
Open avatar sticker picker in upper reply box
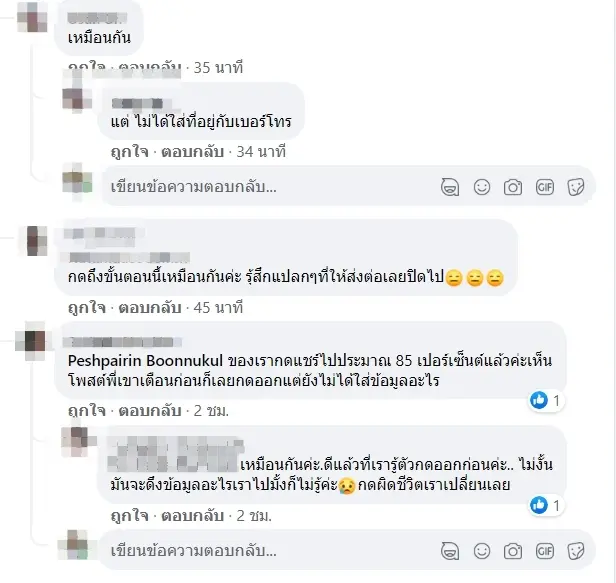click(x=450, y=187)
